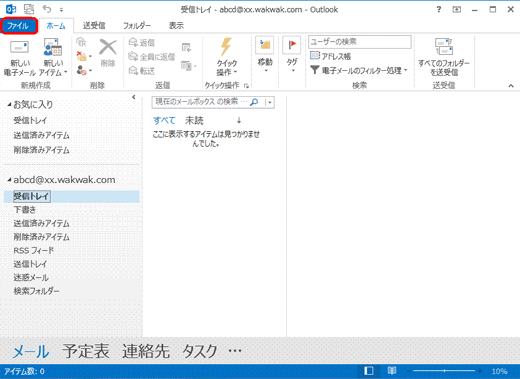Open クイック操作 dialog launcher
This screenshot has height=379, width=520.
[246, 86]
